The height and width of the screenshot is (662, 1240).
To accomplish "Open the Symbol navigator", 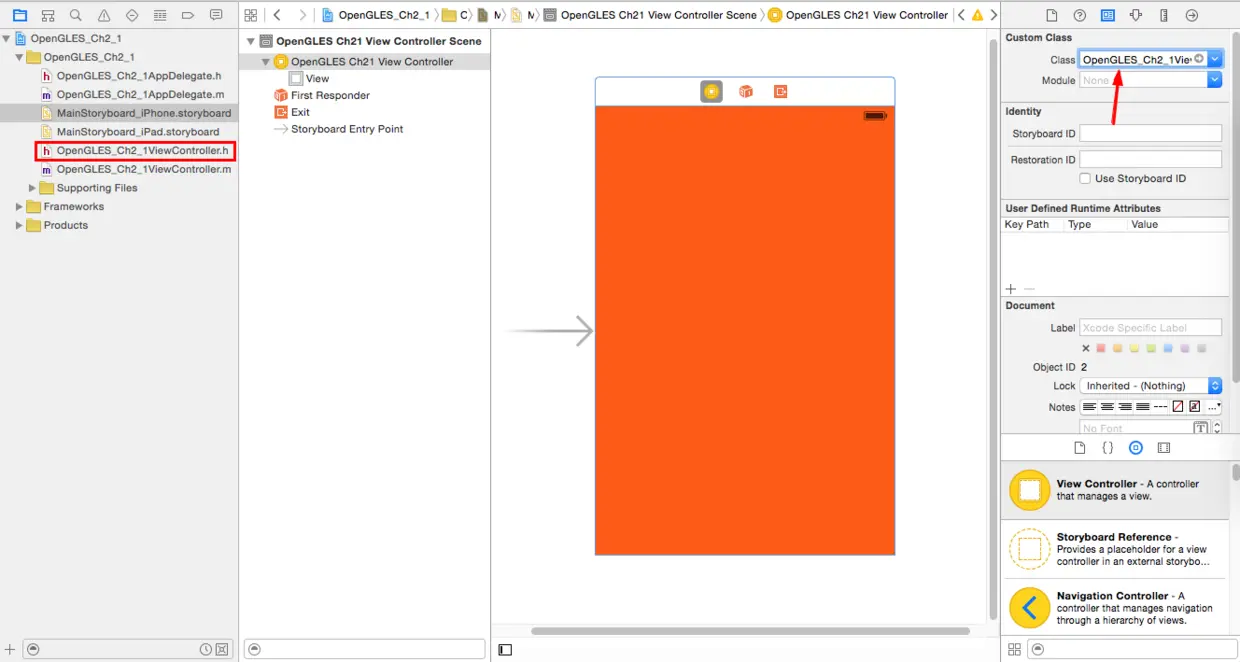I will [47, 15].
